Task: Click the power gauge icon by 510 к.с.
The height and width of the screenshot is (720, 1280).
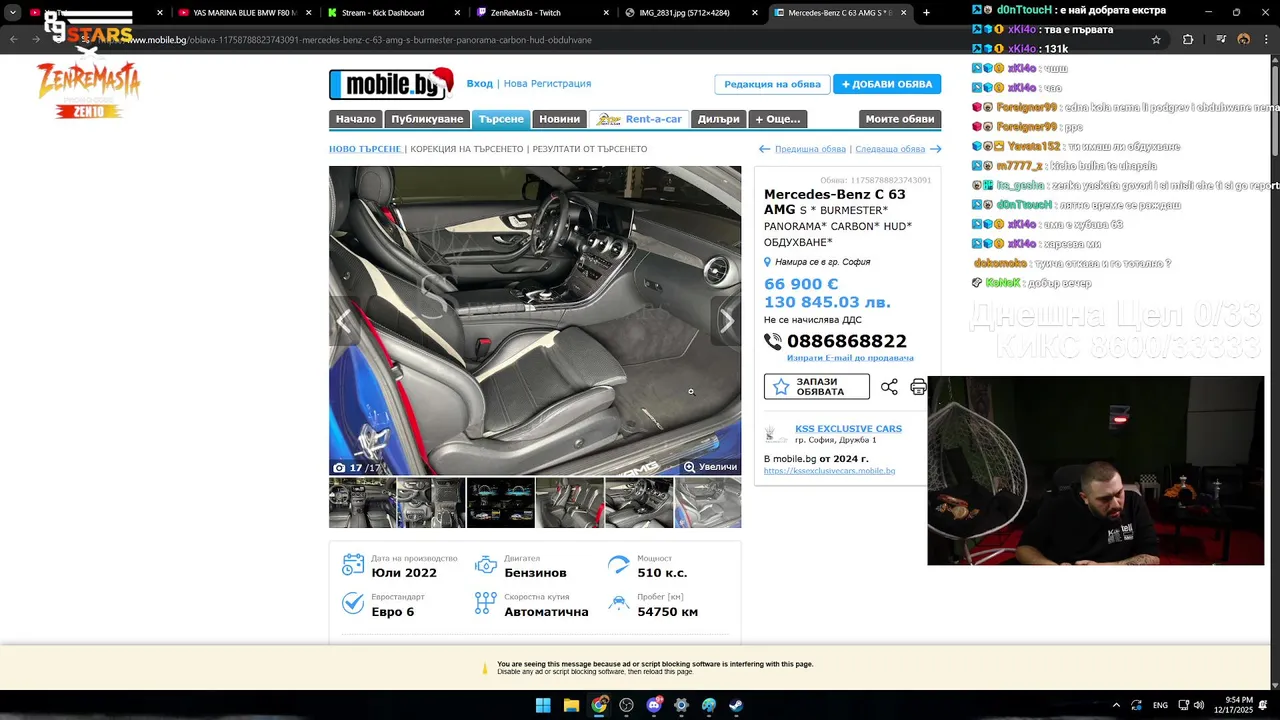Action: [x=619, y=565]
